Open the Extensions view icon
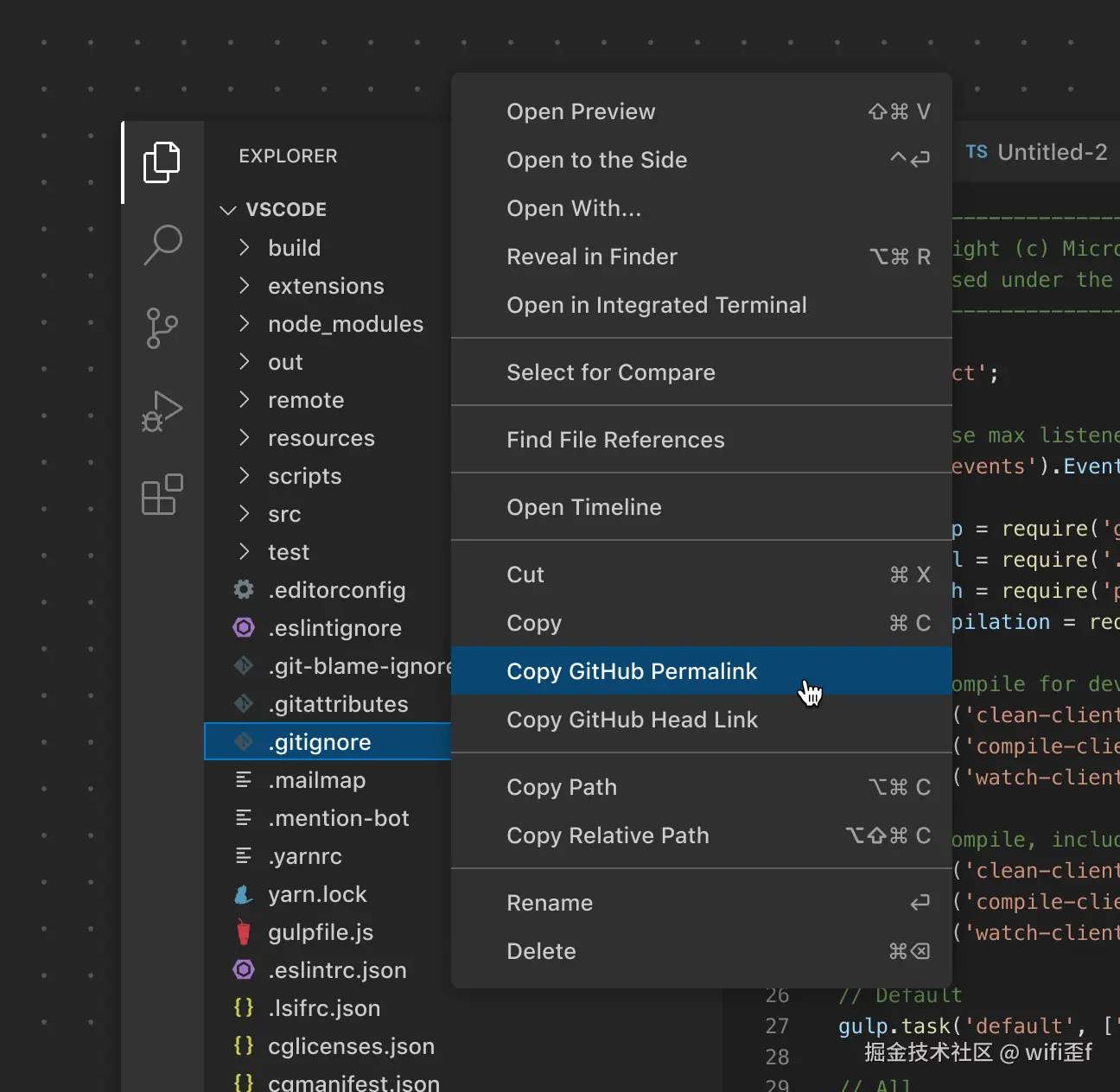 (162, 494)
